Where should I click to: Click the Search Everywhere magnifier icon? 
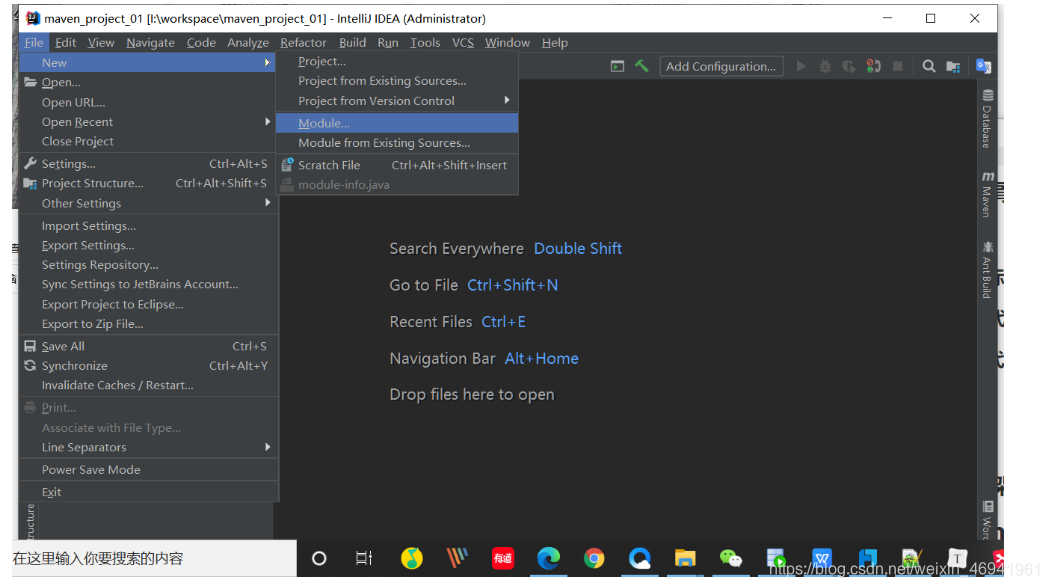tap(929, 66)
